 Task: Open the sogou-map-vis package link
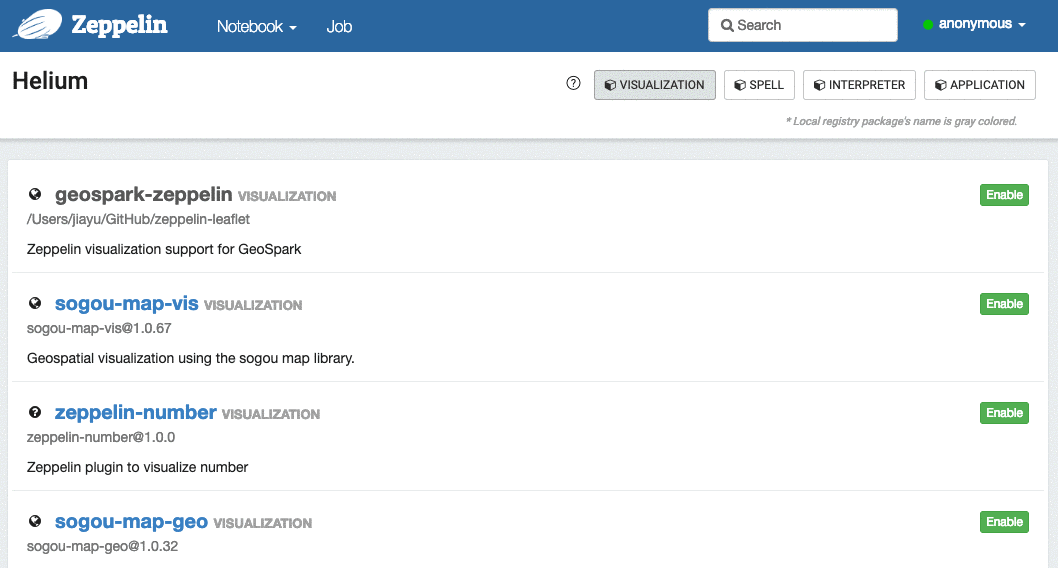(x=126, y=303)
